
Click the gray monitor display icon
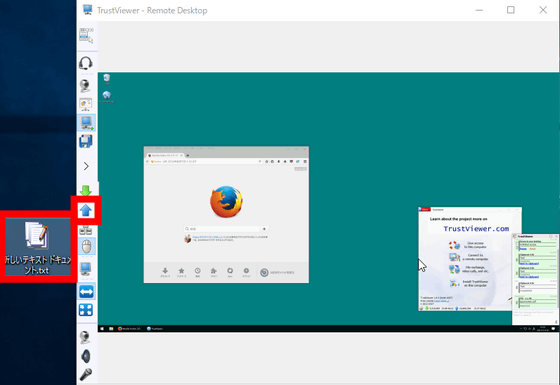[85, 269]
